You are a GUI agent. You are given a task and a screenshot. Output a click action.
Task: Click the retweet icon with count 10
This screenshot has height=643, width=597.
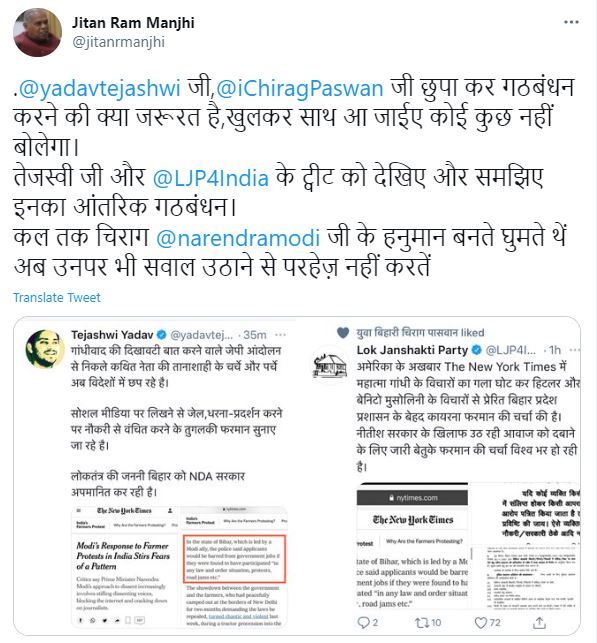[421, 623]
